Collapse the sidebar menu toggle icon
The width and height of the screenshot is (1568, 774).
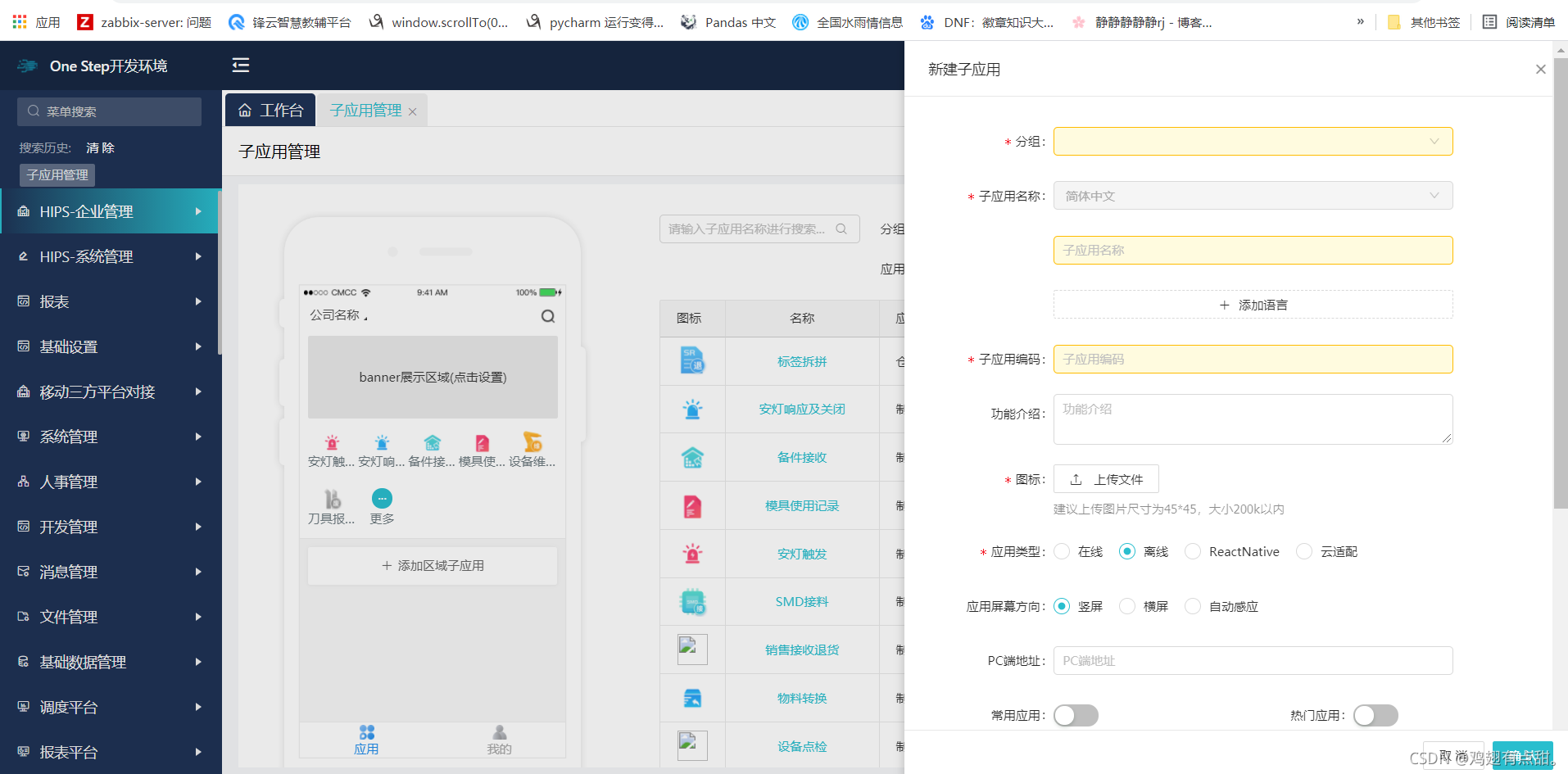(x=240, y=65)
